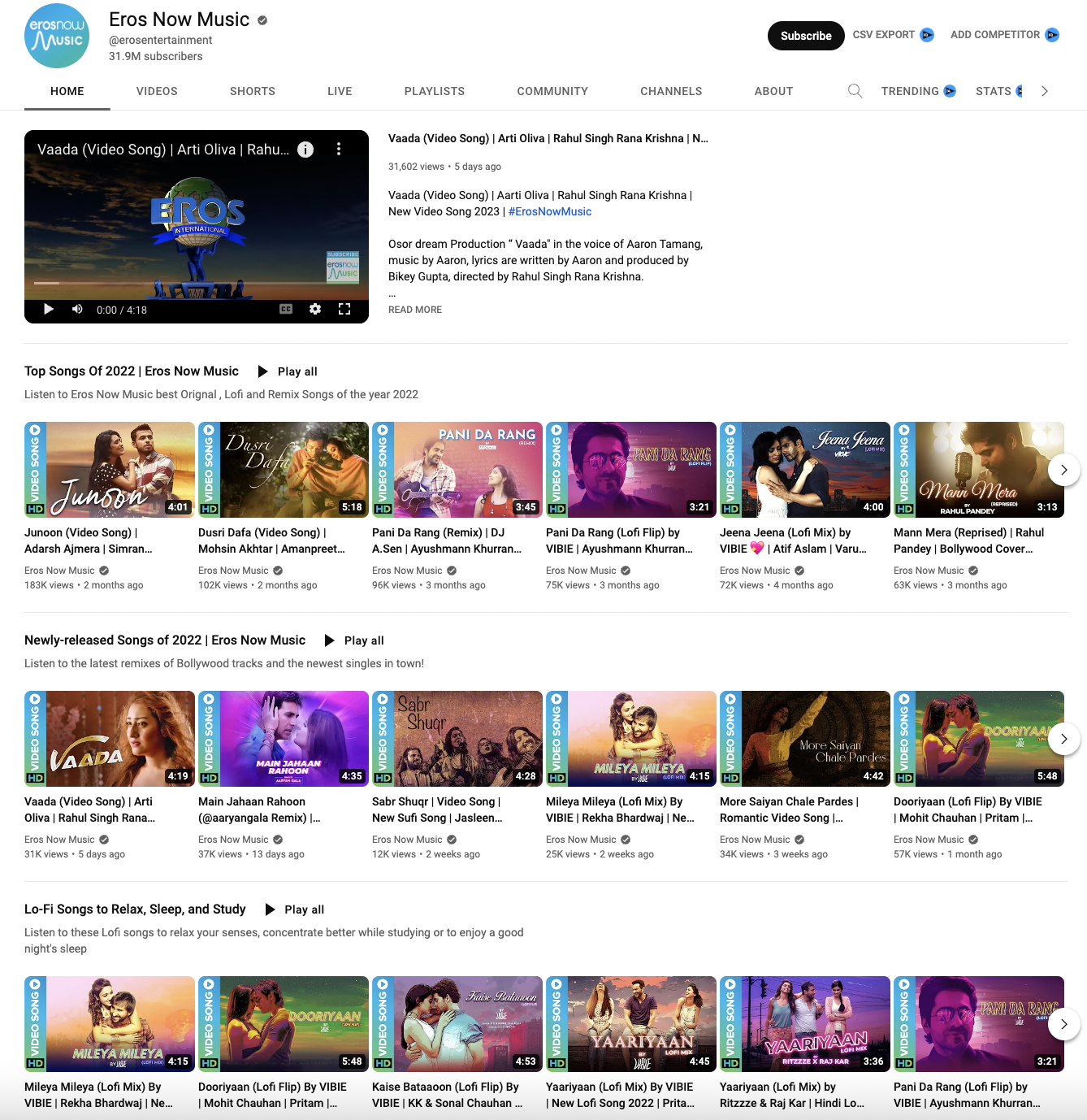Click the Trending tab badge icon
The width and height of the screenshot is (1087, 1120).
(x=950, y=91)
